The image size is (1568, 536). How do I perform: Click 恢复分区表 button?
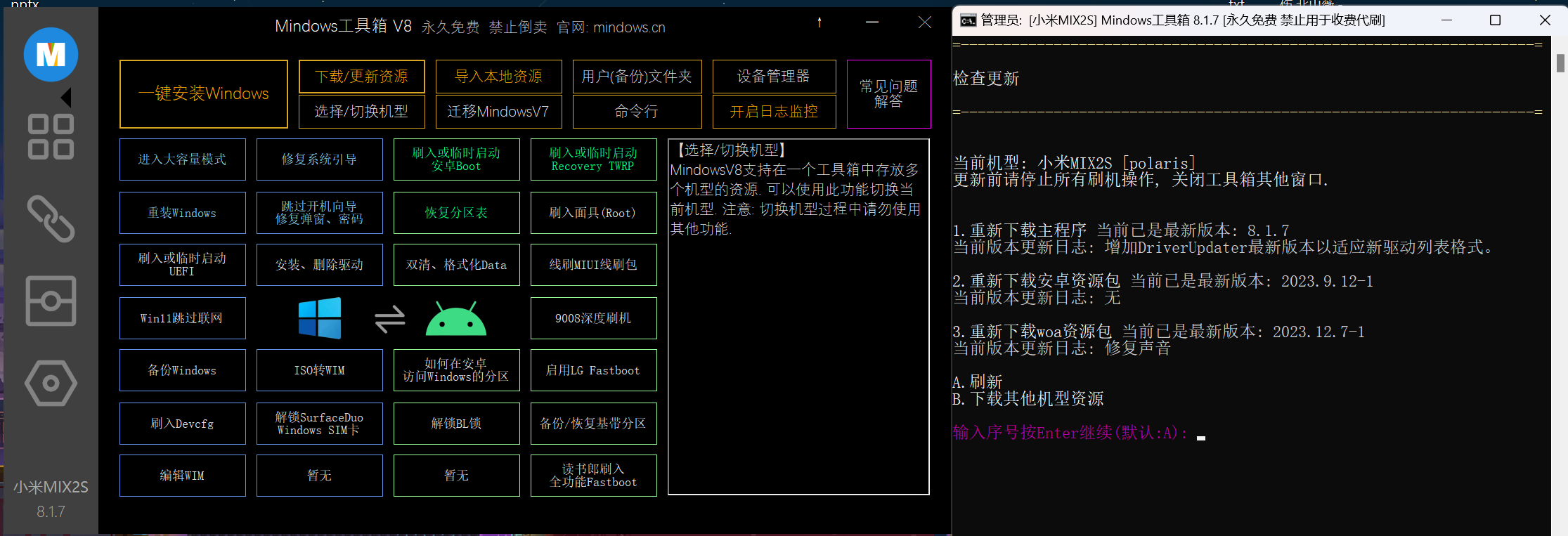tap(457, 213)
